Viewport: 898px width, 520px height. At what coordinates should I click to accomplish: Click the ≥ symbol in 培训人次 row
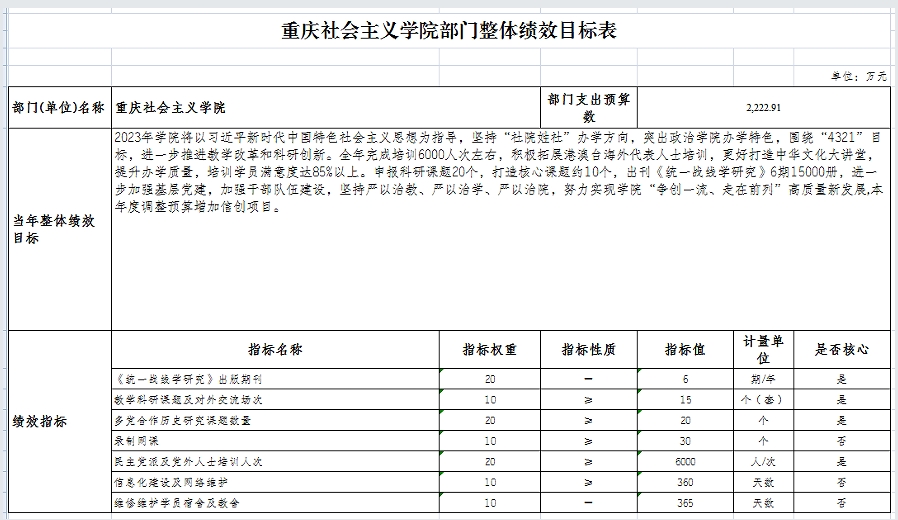(x=589, y=462)
